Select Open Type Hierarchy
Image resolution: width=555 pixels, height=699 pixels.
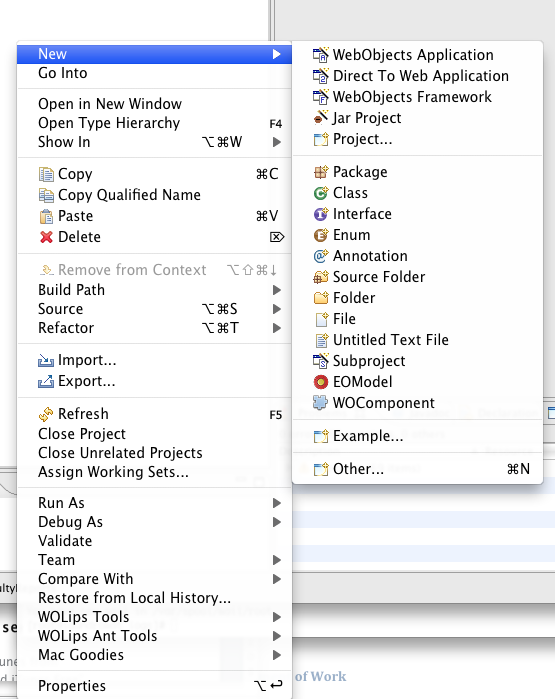[154, 123]
